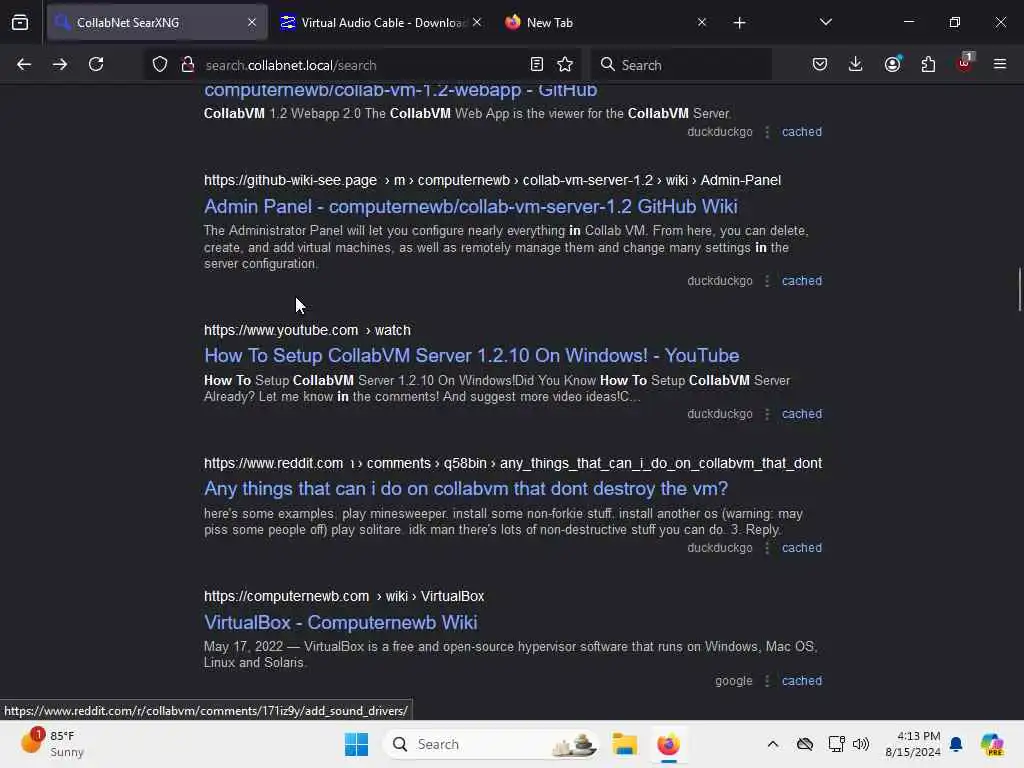Close the New Tab tab
Screen dimensions: 1024x768
702,22
